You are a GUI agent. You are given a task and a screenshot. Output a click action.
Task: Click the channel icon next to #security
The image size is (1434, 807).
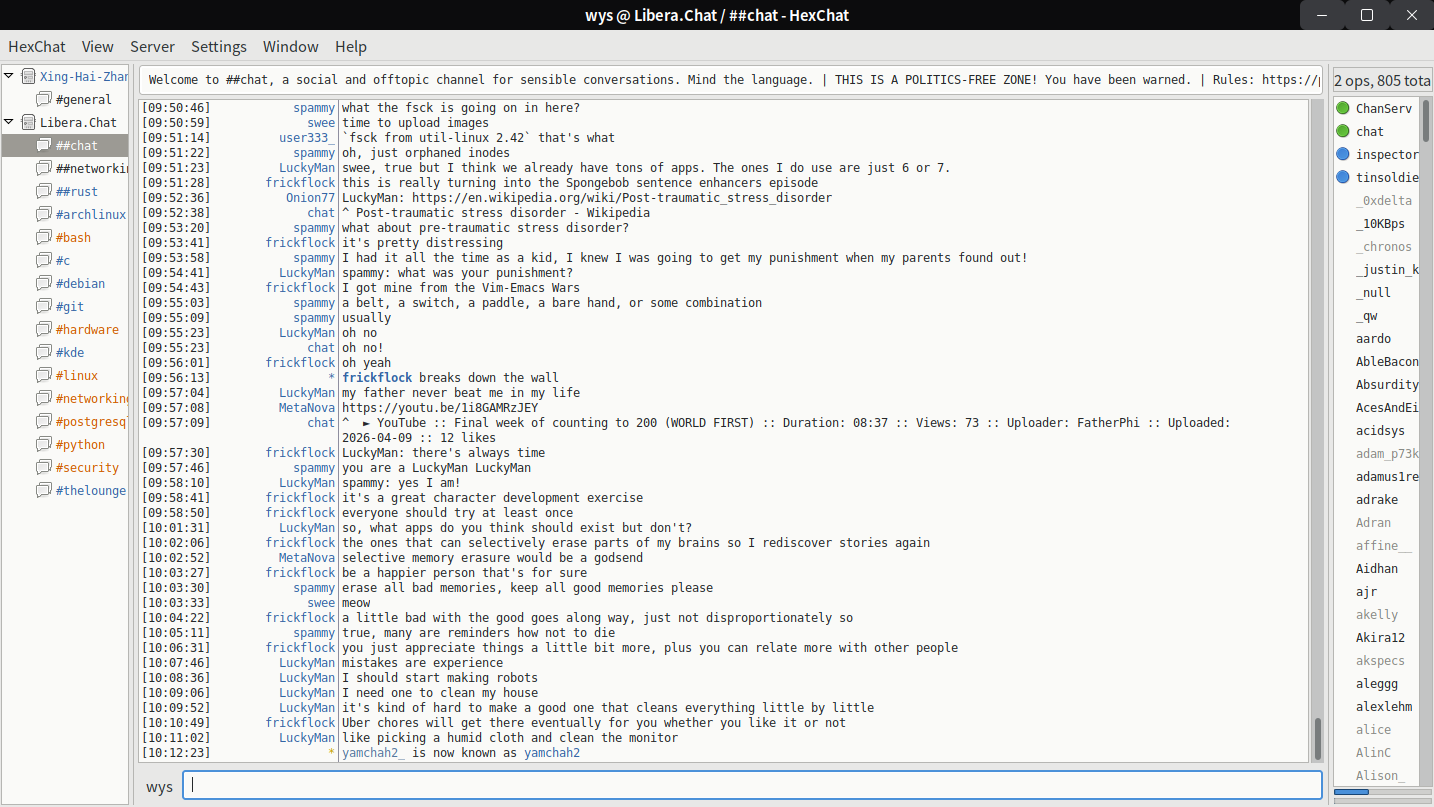pyautogui.click(x=43, y=467)
